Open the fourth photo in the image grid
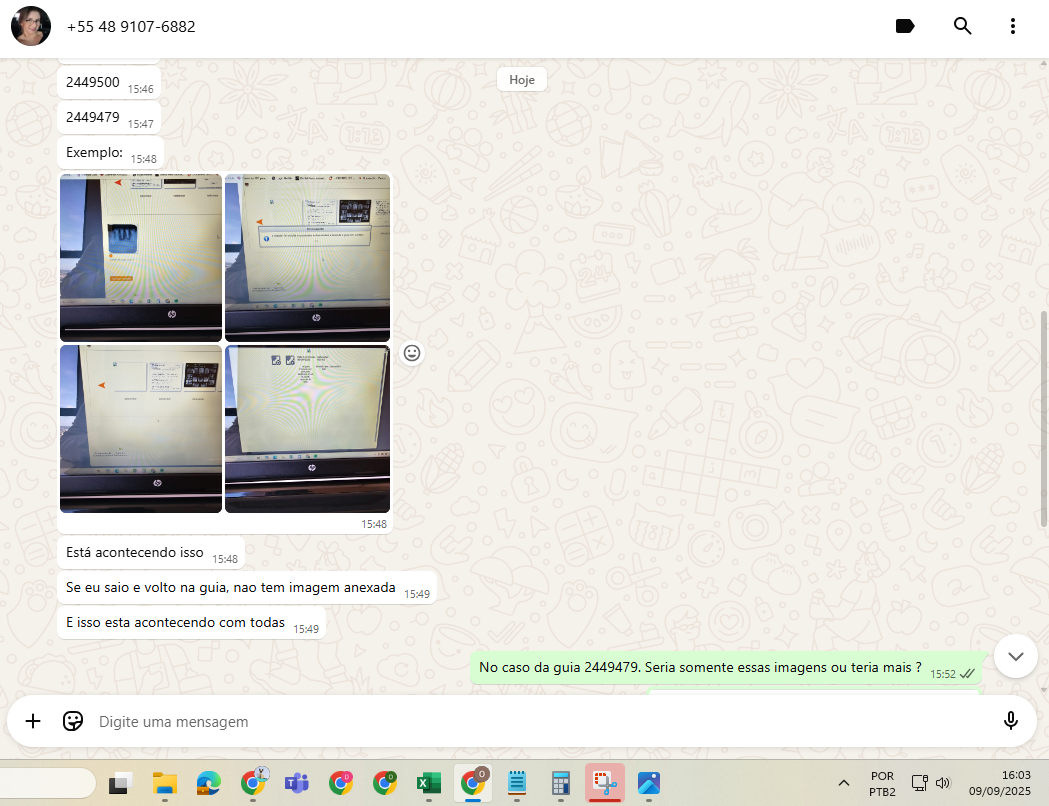1049x806 pixels. coord(308,429)
